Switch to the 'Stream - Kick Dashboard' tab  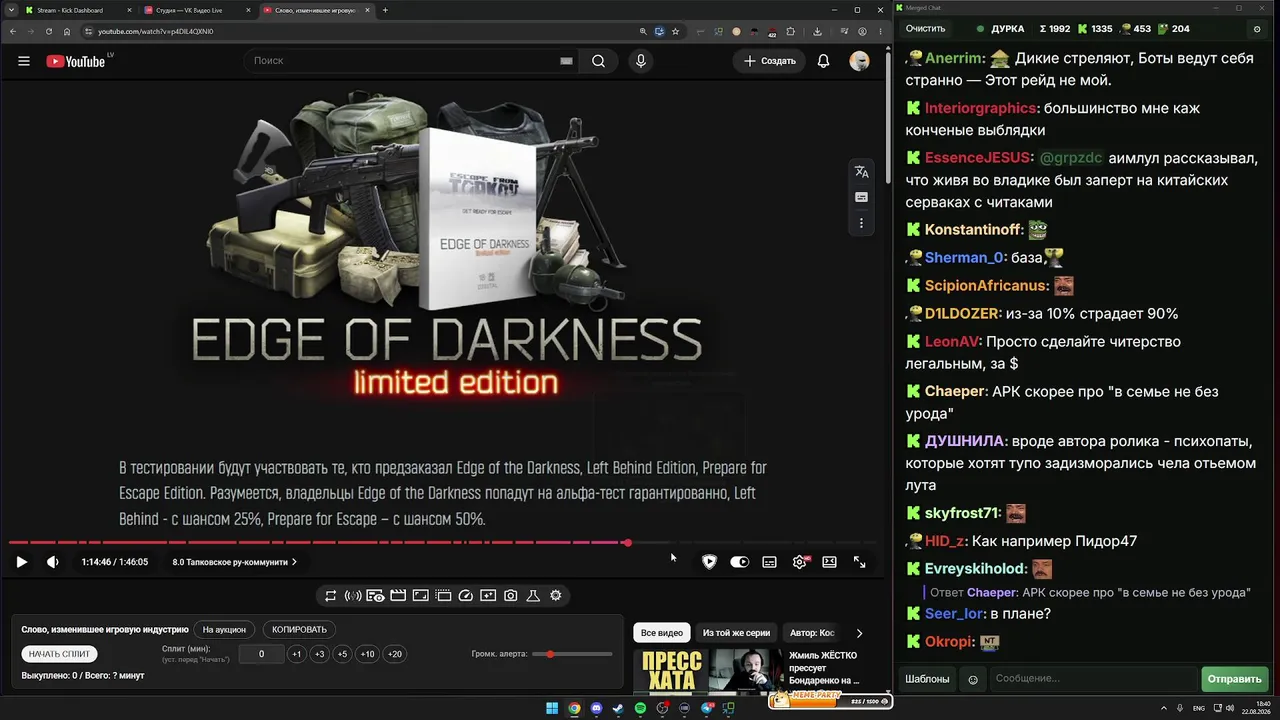pyautogui.click(x=78, y=10)
